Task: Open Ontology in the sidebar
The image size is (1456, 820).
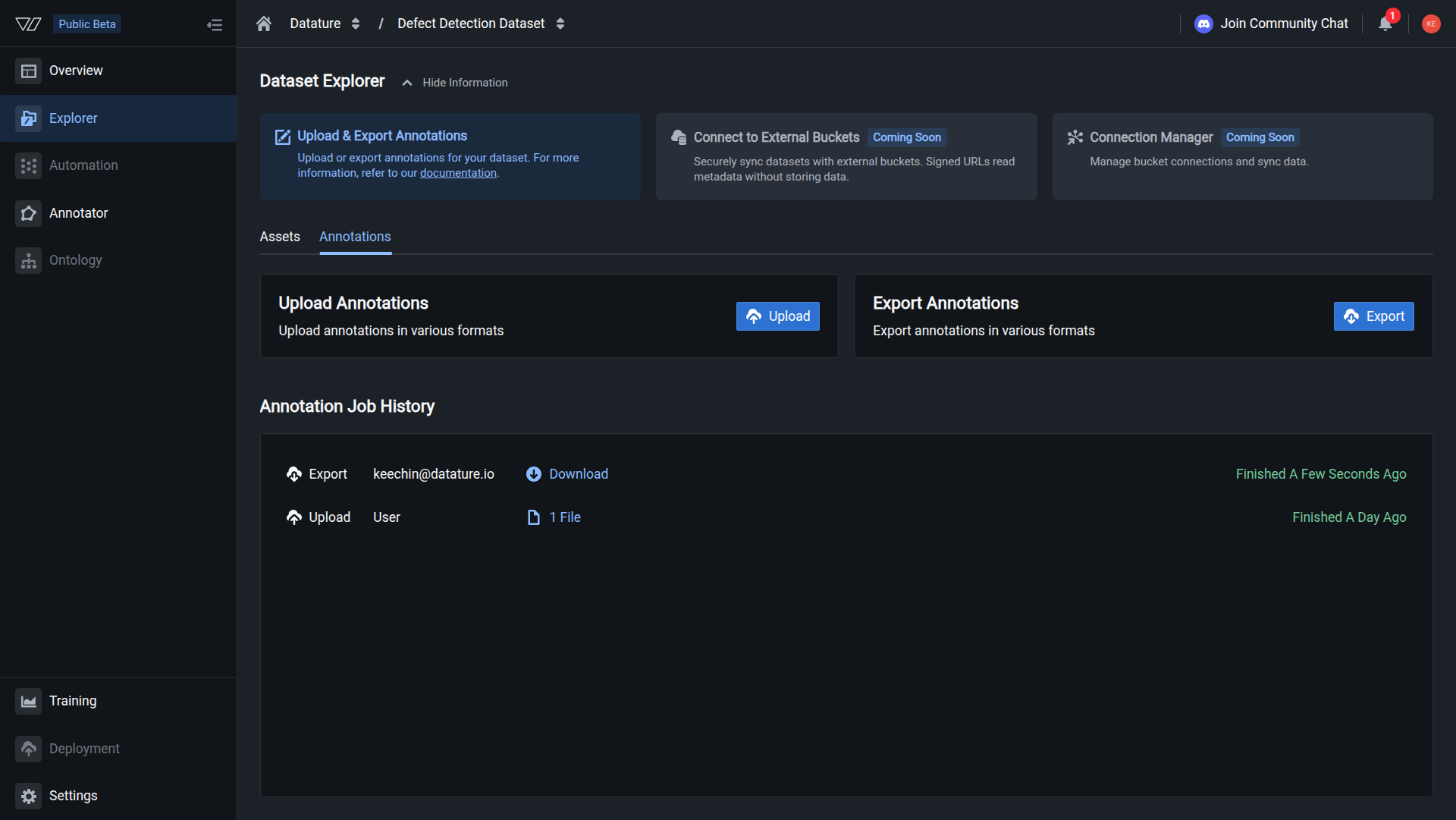Action: 118,260
